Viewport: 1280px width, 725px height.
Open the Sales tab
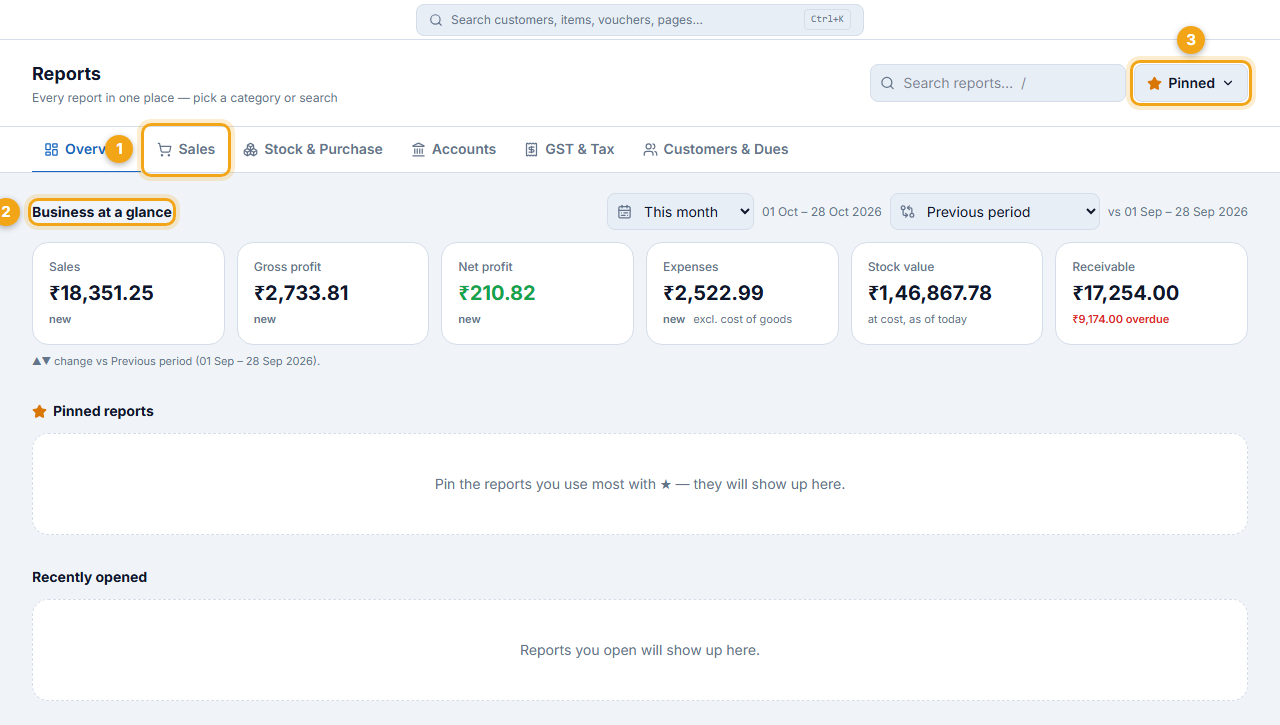click(186, 149)
